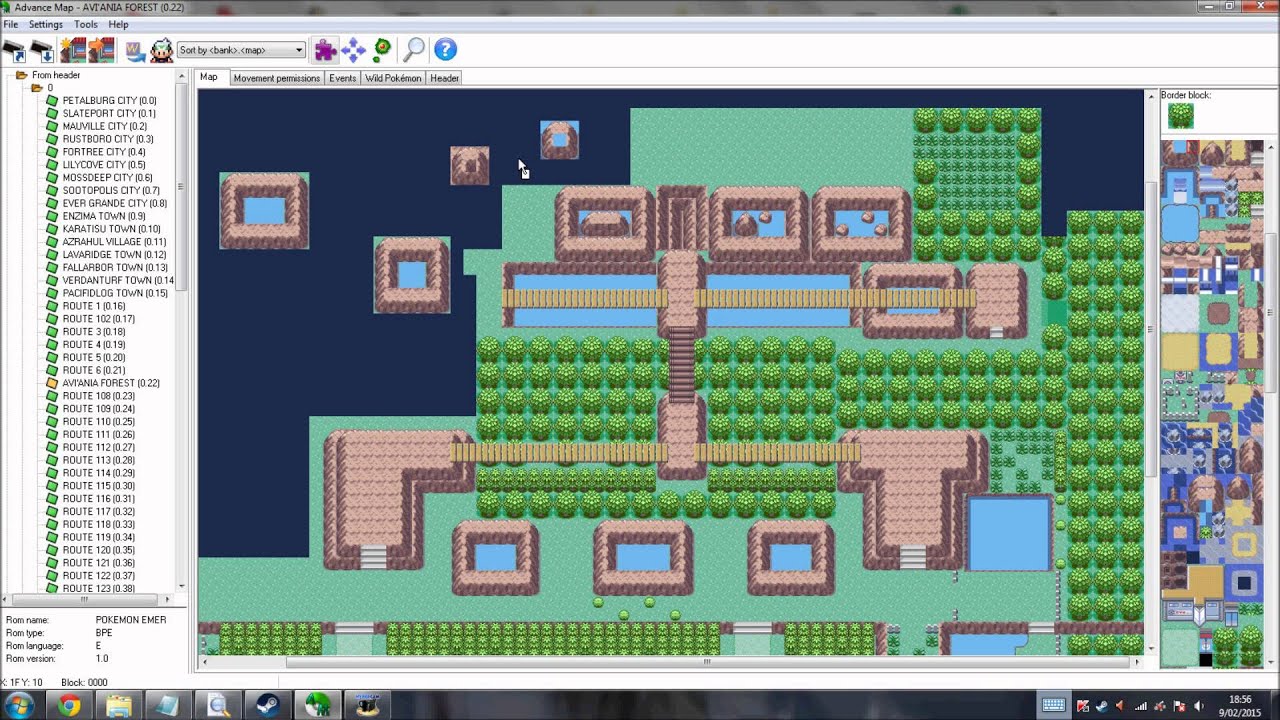Switch to the Header tab

click(x=445, y=78)
